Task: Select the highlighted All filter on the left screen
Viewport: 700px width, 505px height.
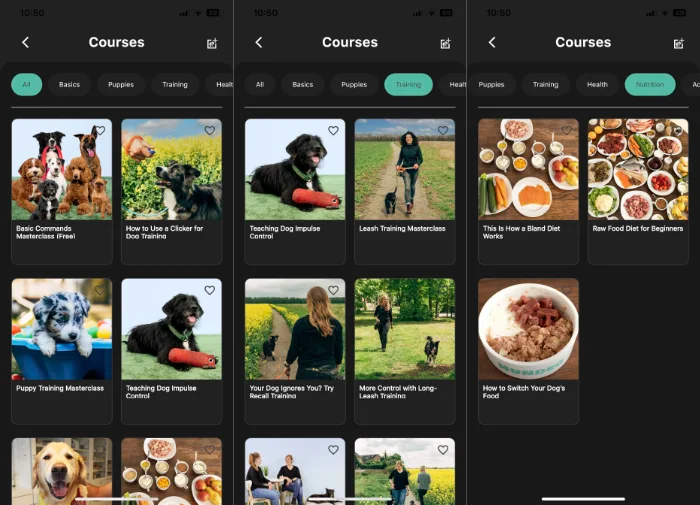Action: click(26, 84)
